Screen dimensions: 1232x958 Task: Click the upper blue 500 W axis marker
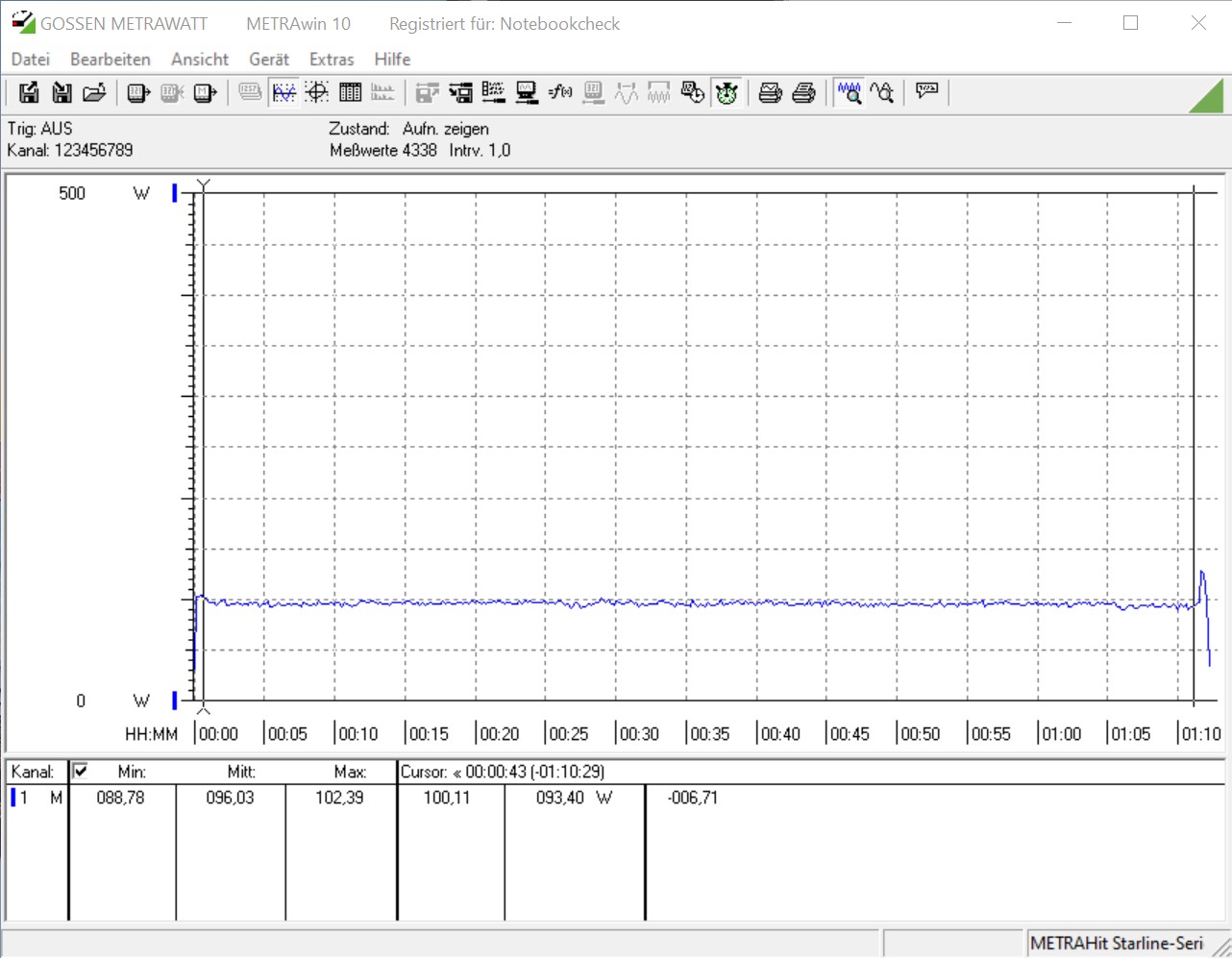[x=175, y=193]
